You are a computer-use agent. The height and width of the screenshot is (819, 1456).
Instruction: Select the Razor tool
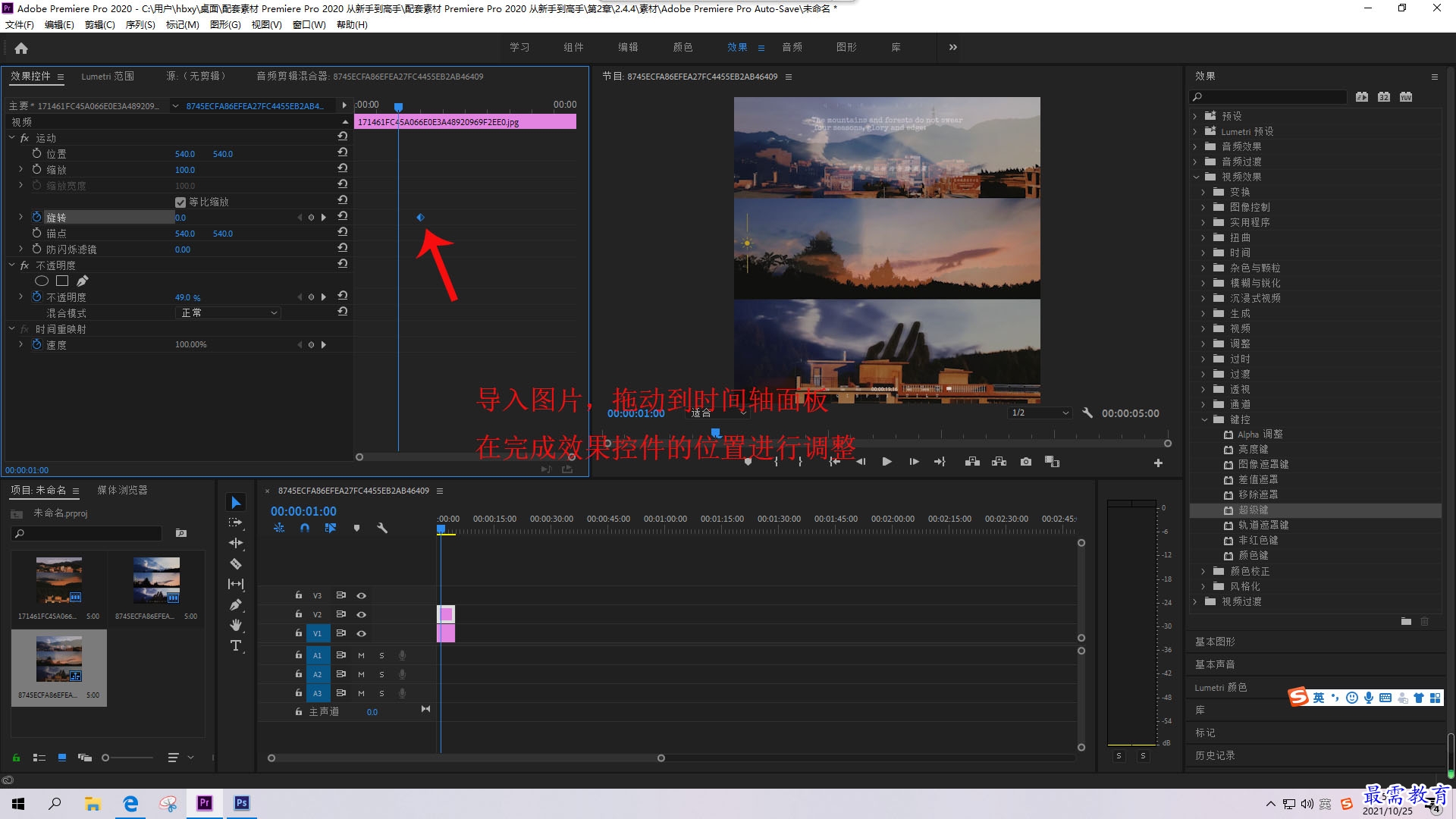(236, 563)
